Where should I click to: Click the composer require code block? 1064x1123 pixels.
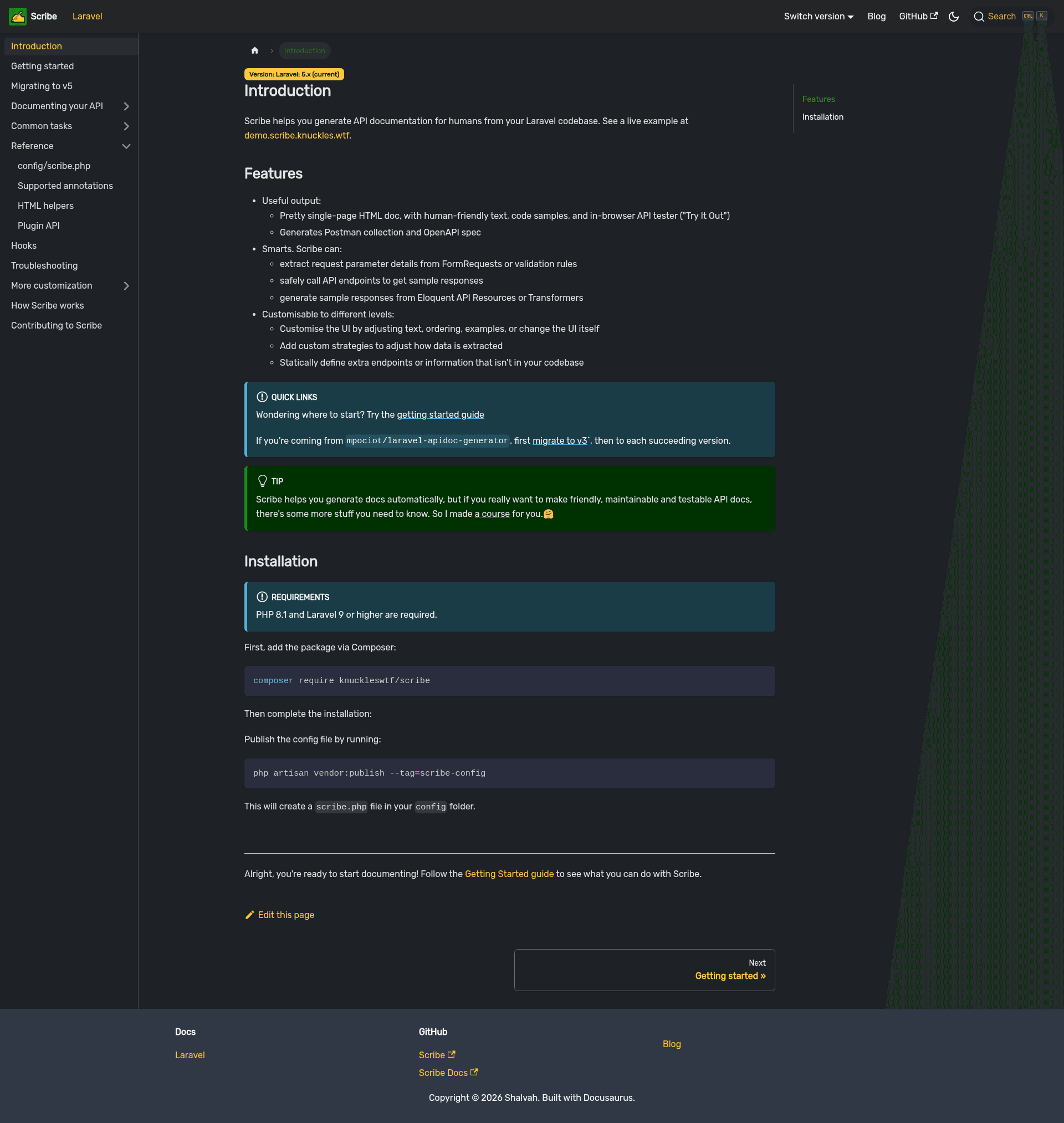[x=509, y=680]
